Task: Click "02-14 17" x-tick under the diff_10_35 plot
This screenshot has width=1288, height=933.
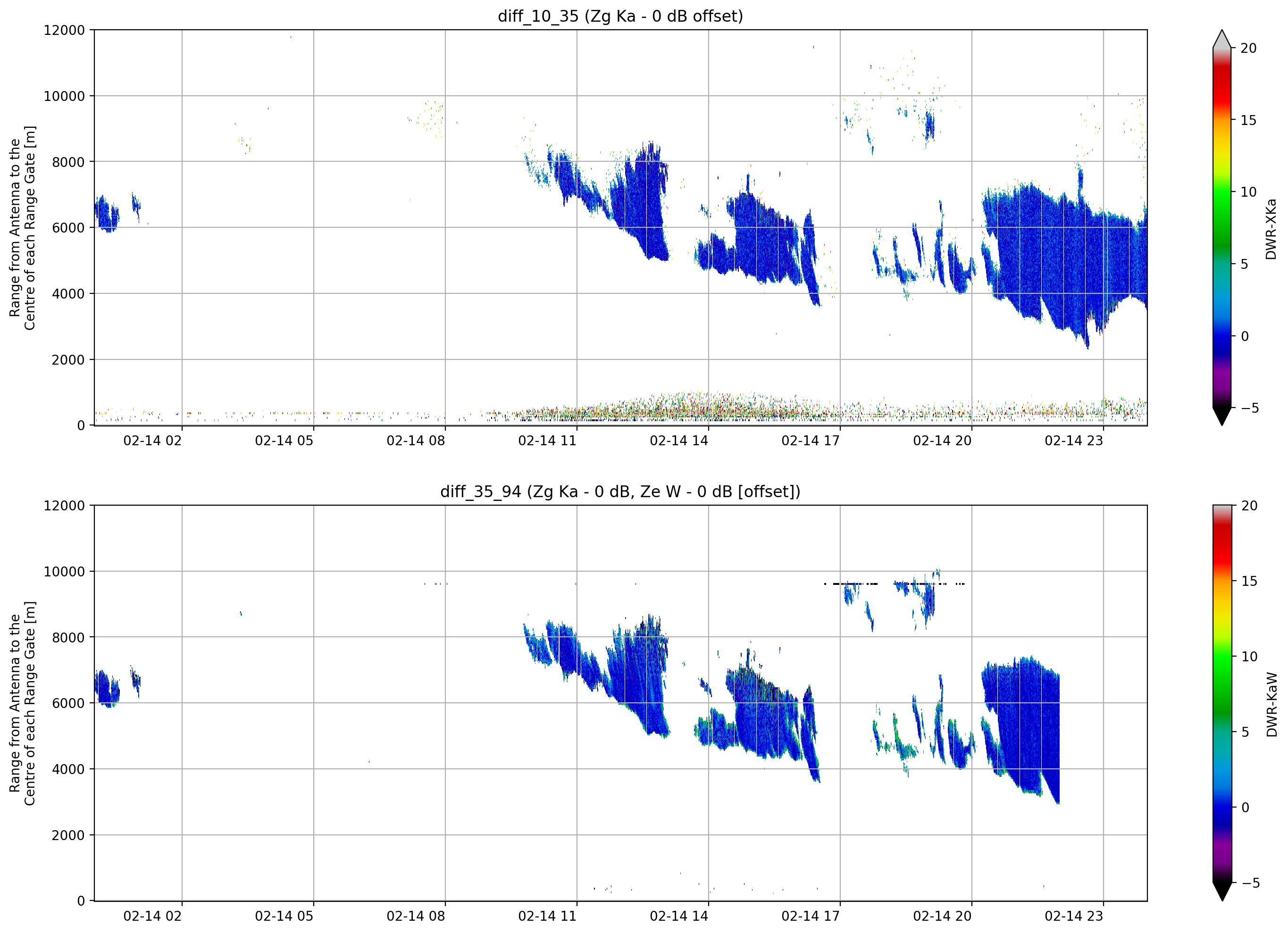Action: (x=811, y=441)
